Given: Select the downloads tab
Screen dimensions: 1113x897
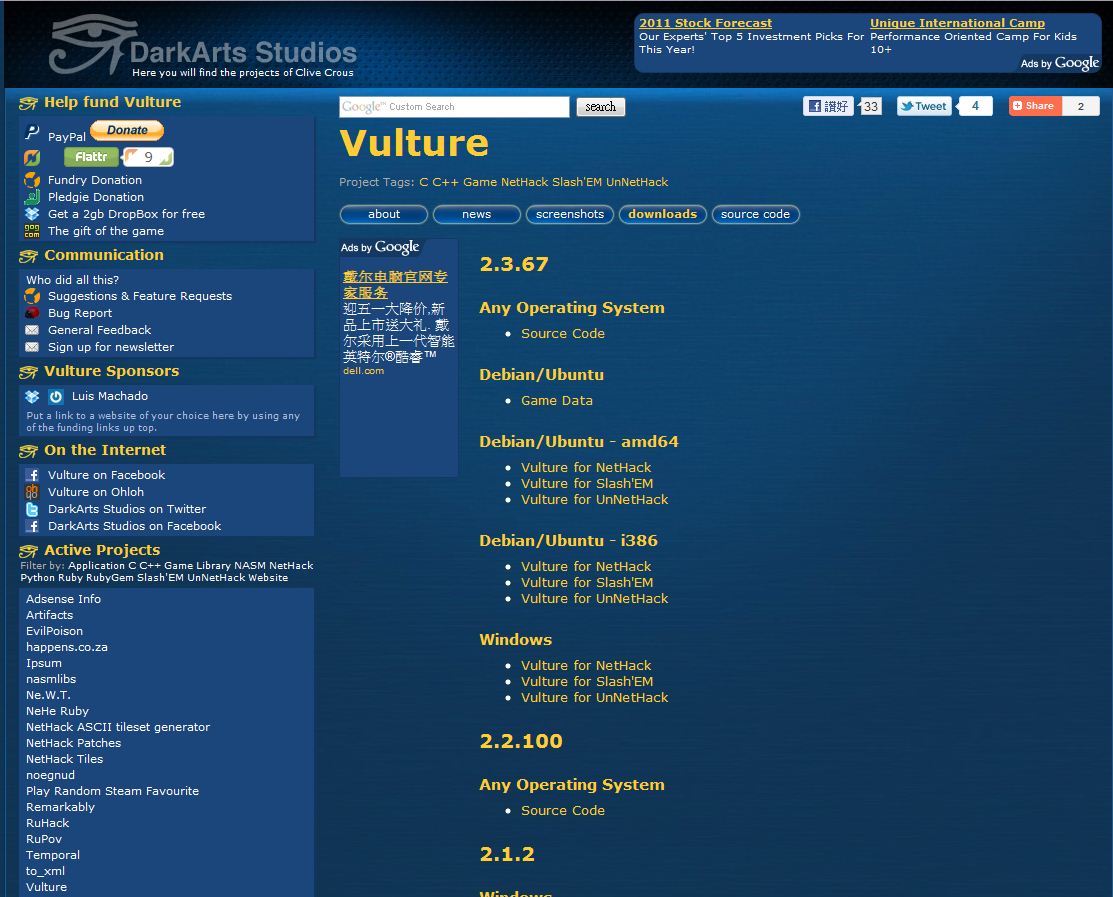Looking at the screenshot, I should pyautogui.click(x=662, y=214).
